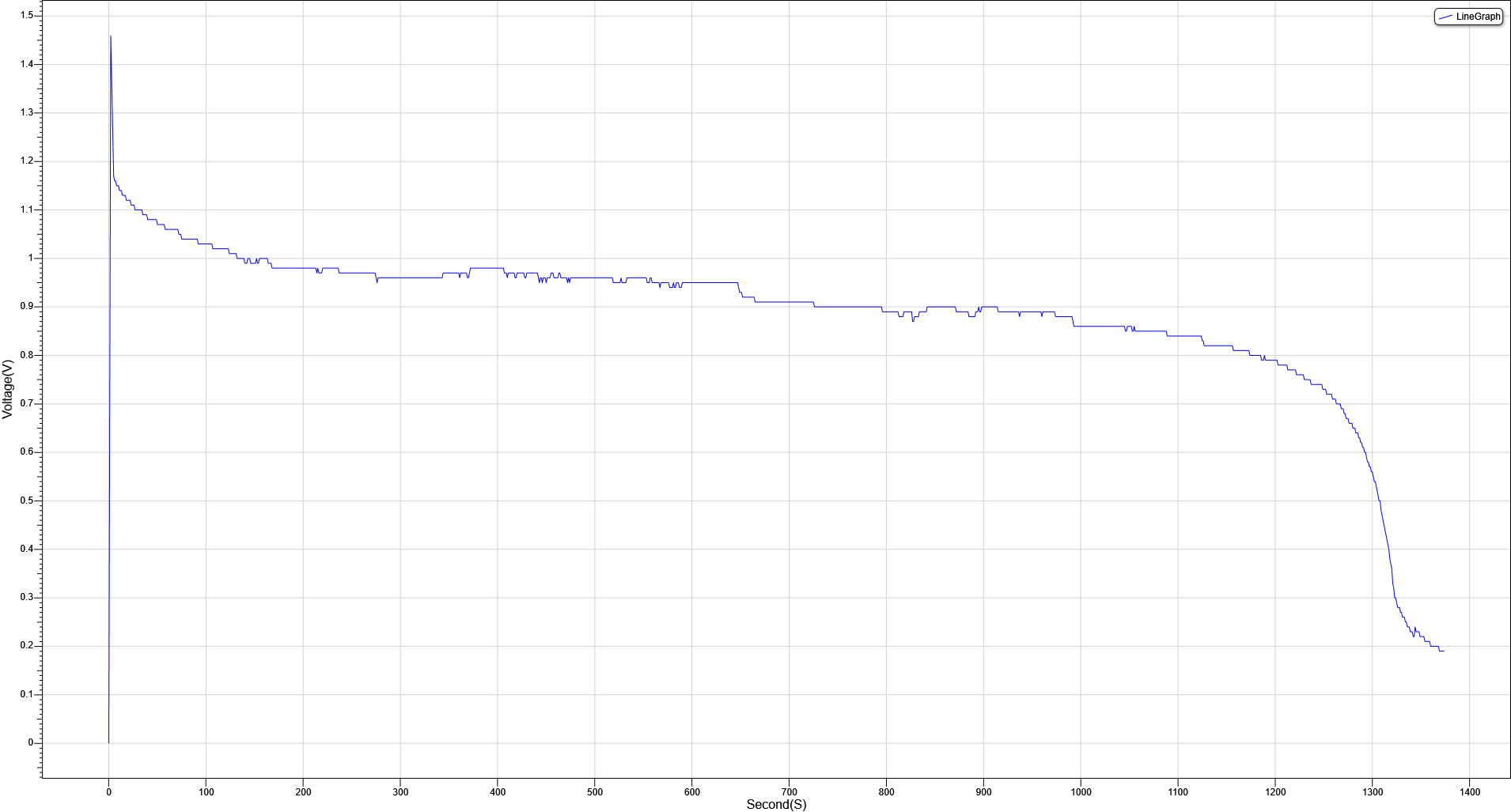
Task: Click the y-axis tick label 0.2
Action: (x=27, y=645)
